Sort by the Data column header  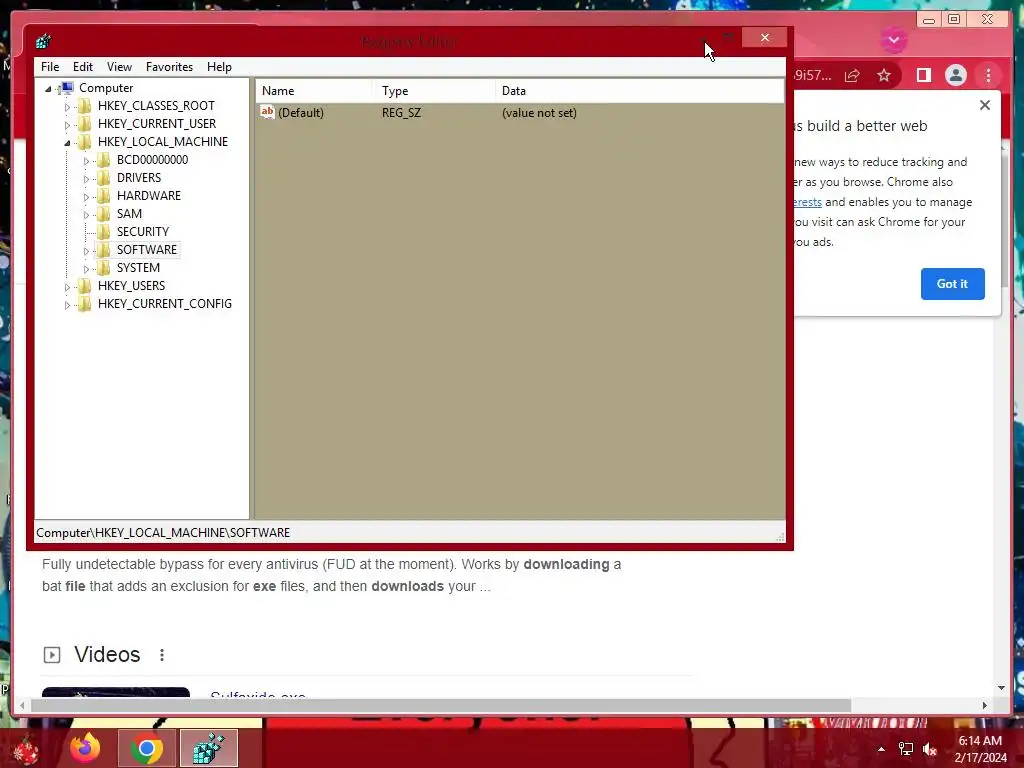point(639,91)
